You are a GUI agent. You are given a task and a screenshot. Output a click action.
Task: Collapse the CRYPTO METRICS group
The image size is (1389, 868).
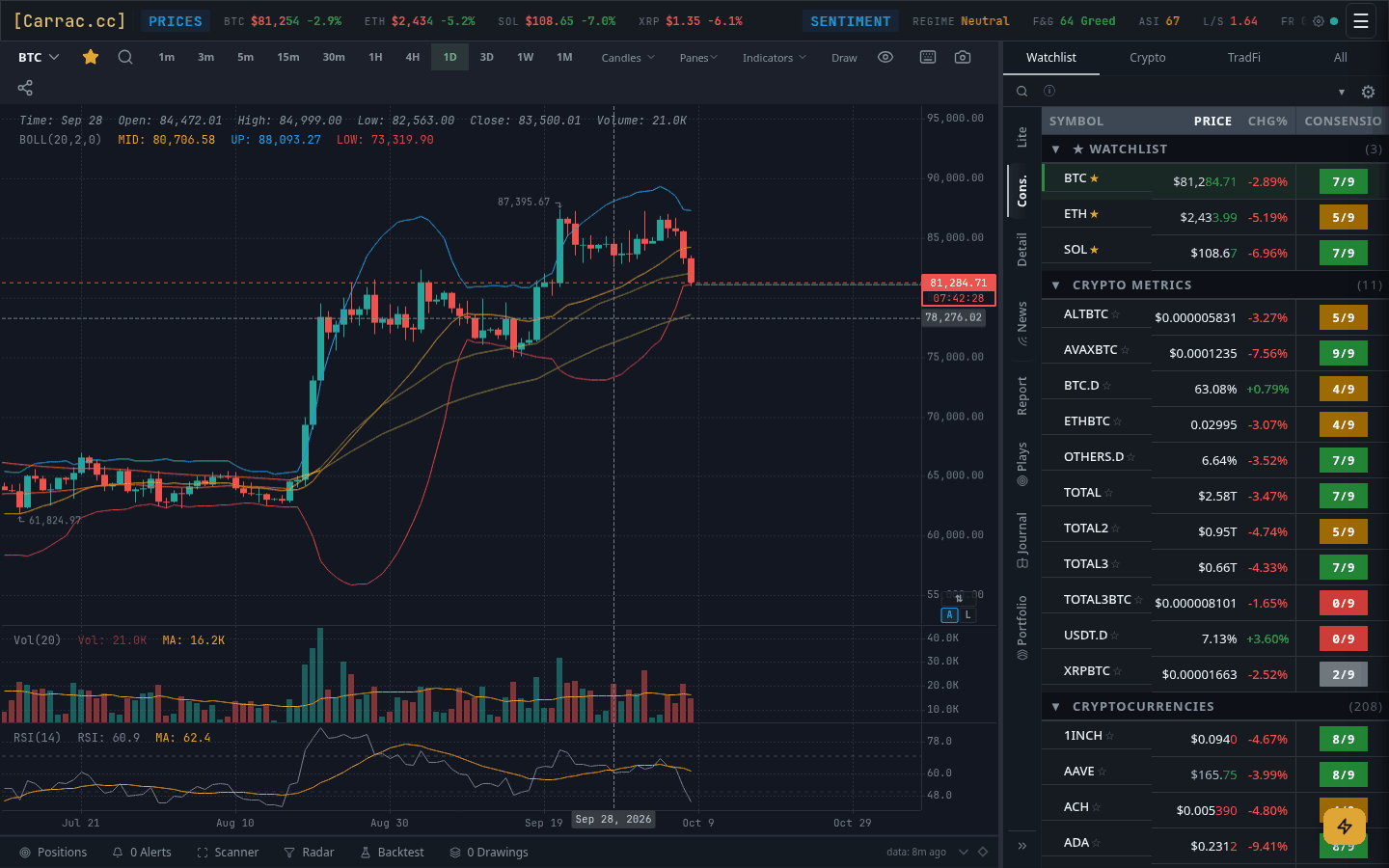point(1055,285)
